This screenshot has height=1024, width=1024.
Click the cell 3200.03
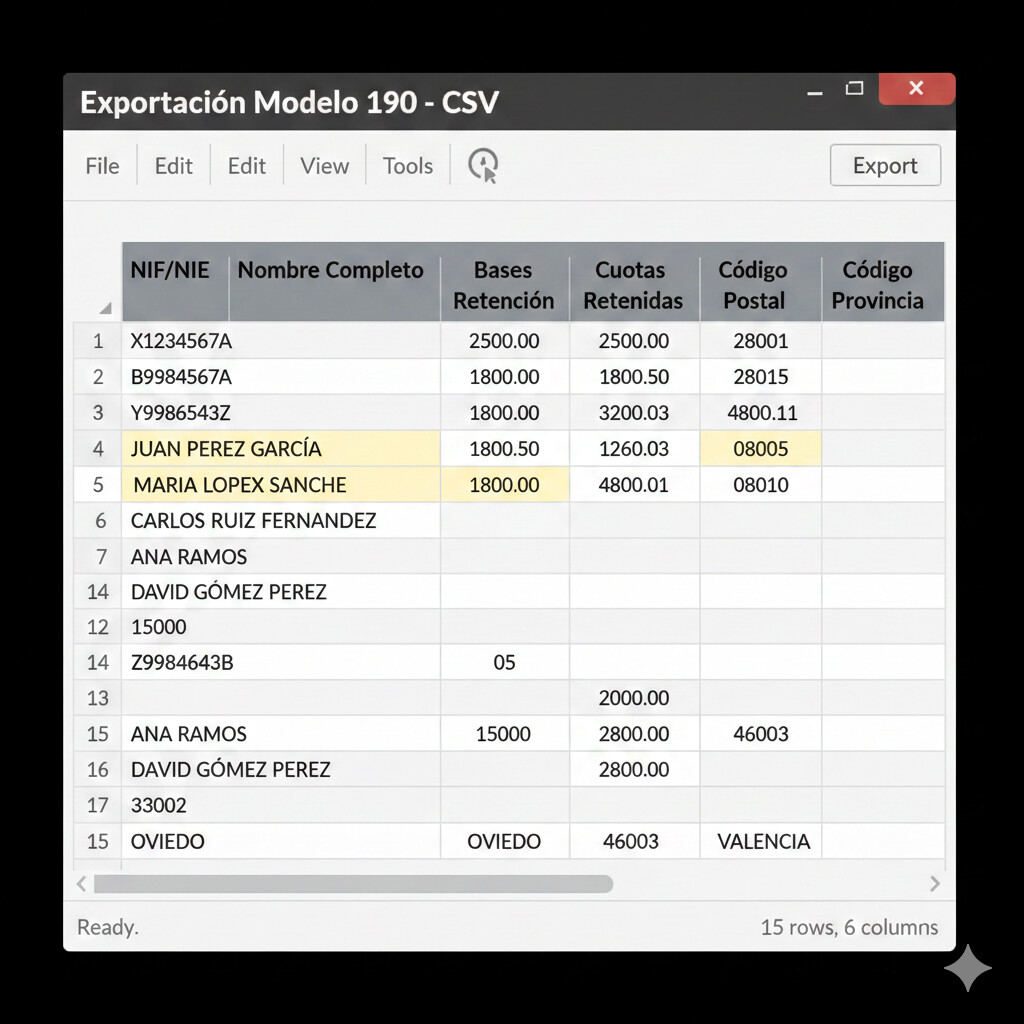pyautogui.click(x=633, y=413)
